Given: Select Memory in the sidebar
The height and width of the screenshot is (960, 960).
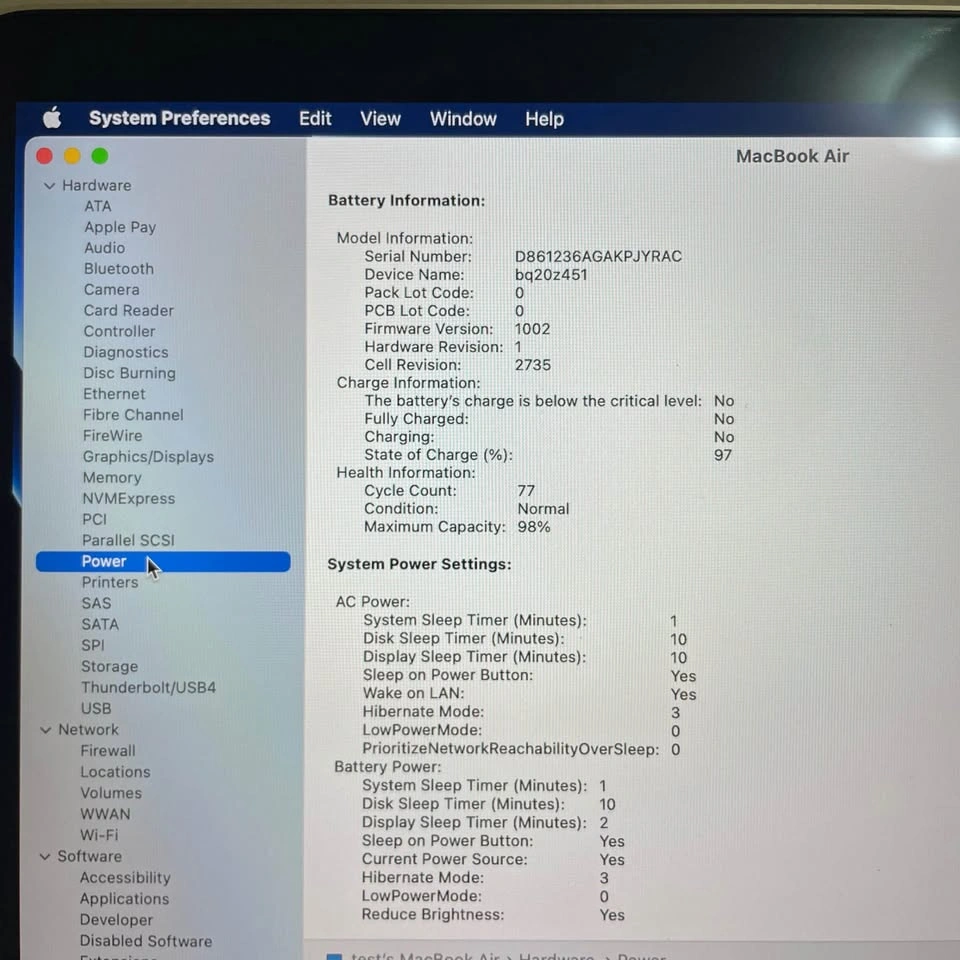Looking at the screenshot, I should pyautogui.click(x=112, y=478).
